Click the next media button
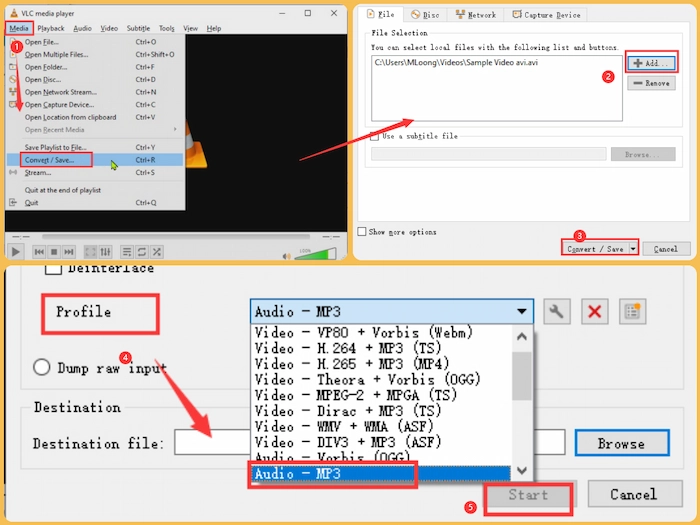 pos(69,252)
